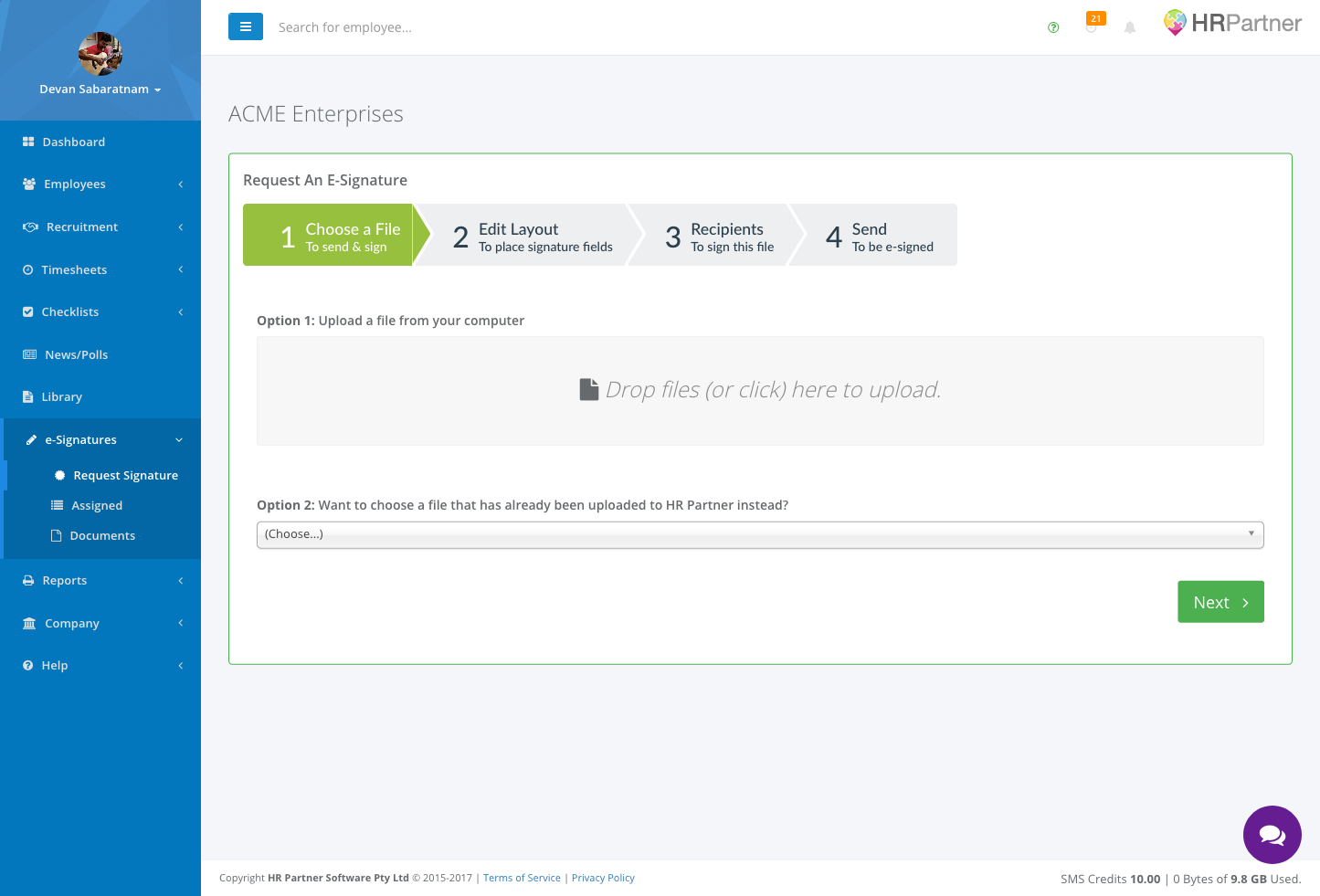The height and width of the screenshot is (896, 1320).
Task: Click the SMS Credits 10.00 text
Action: 1110,879
